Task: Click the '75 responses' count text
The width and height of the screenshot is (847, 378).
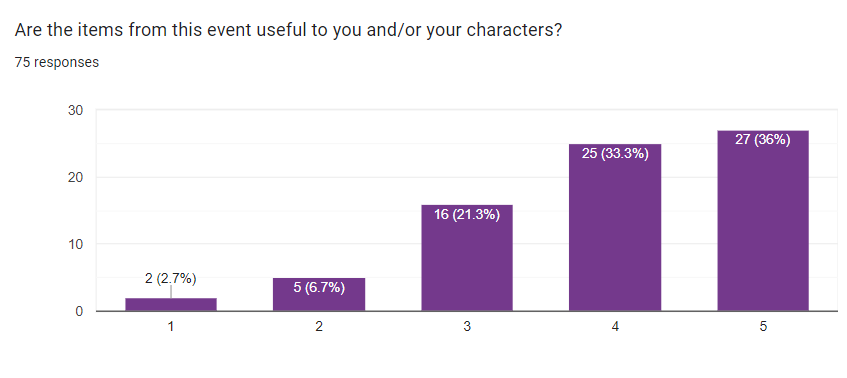Action: pyautogui.click(x=57, y=63)
